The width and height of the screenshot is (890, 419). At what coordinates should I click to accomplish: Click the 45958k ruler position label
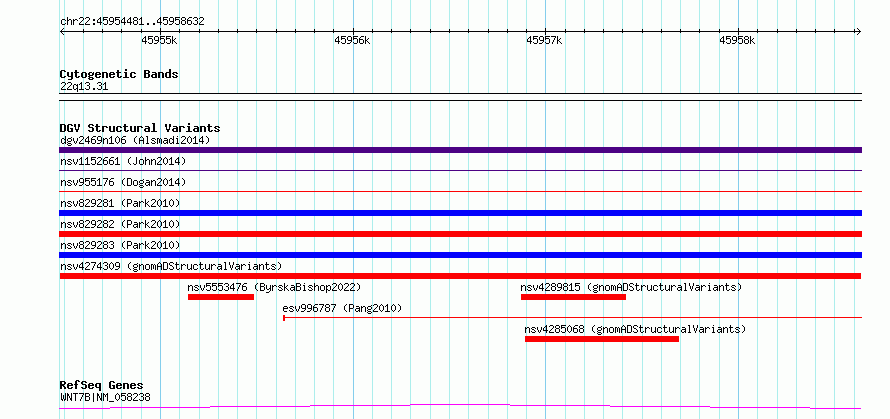[x=737, y=40]
